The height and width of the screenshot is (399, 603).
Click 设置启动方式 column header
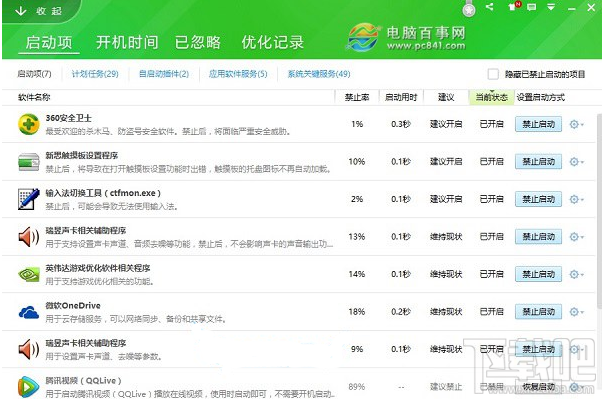[540, 97]
